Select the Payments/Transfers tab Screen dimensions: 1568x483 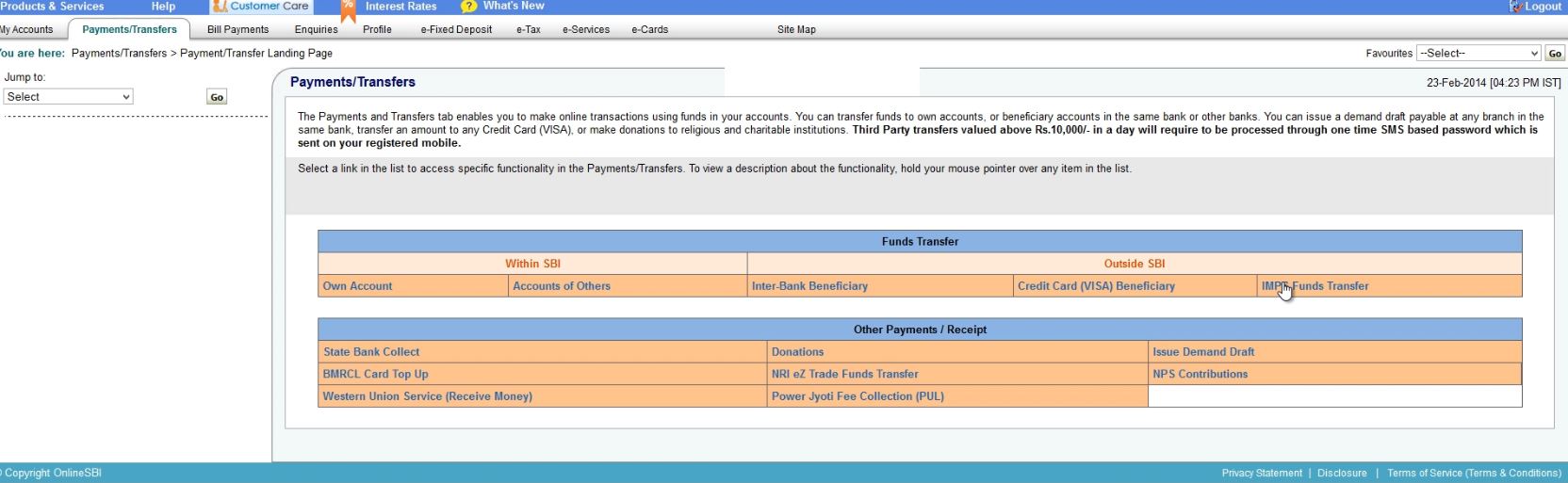(129, 30)
